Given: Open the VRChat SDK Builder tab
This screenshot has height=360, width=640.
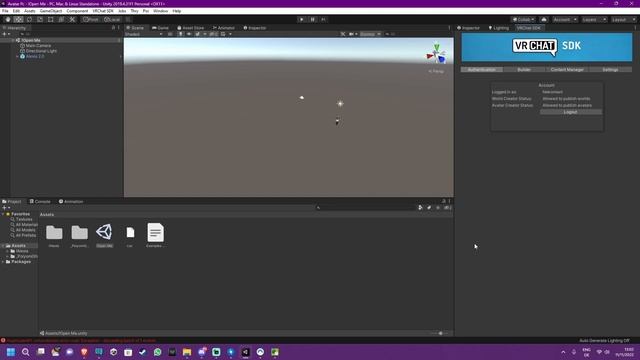Looking at the screenshot, I should click(524, 69).
